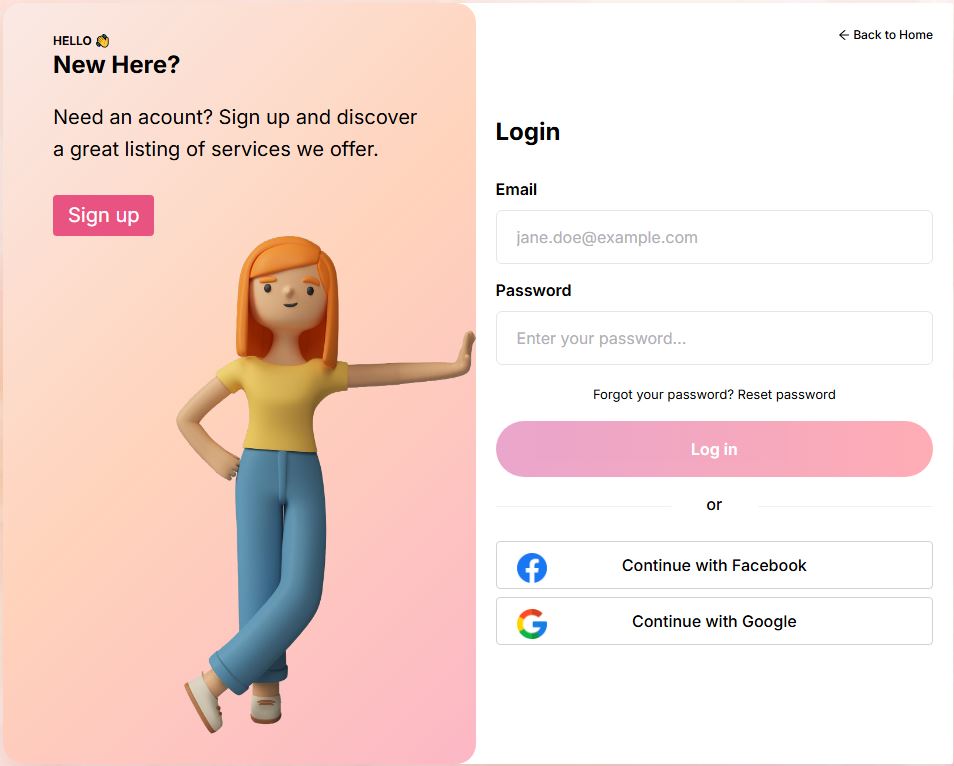Focus the Email input field
Image resolution: width=954 pixels, height=766 pixels.
point(714,237)
